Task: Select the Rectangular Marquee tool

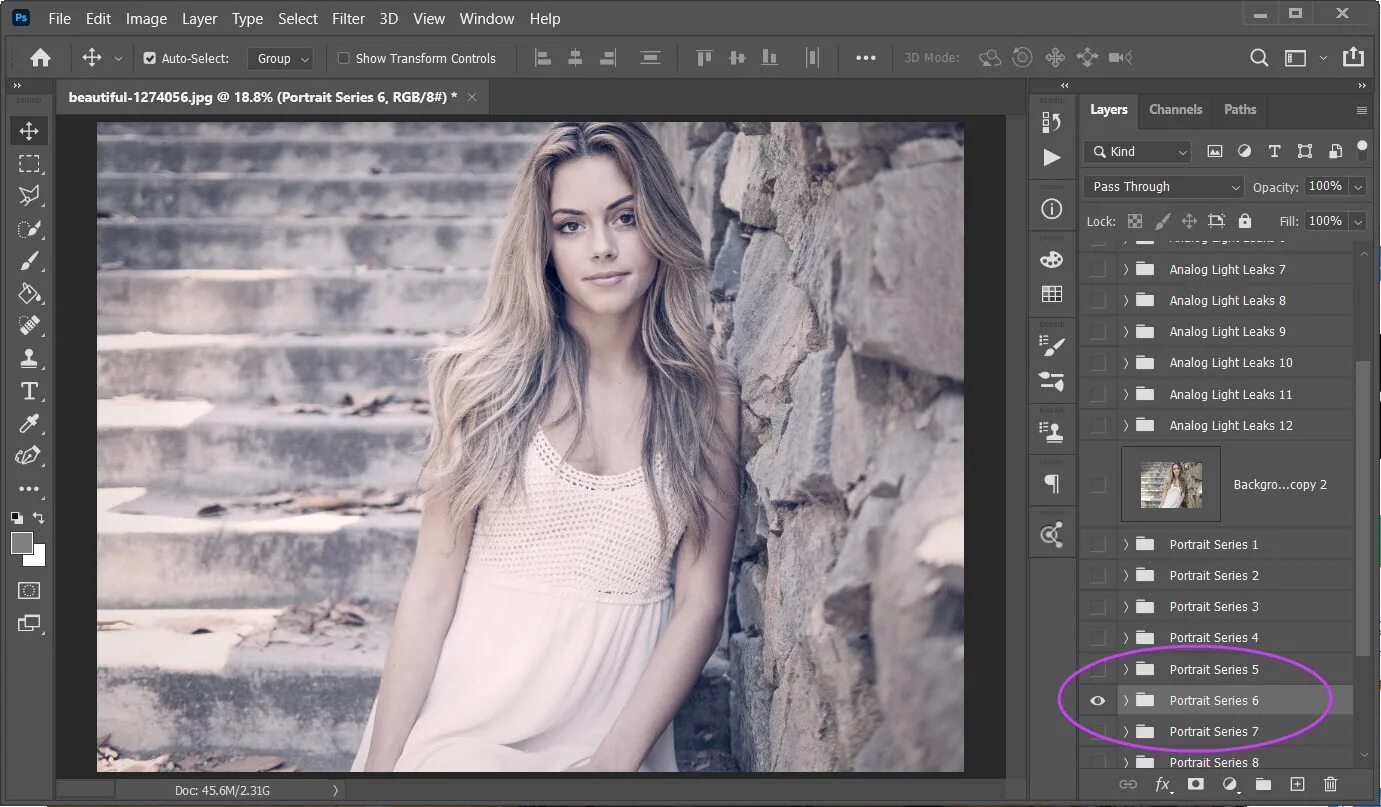Action: 29,163
